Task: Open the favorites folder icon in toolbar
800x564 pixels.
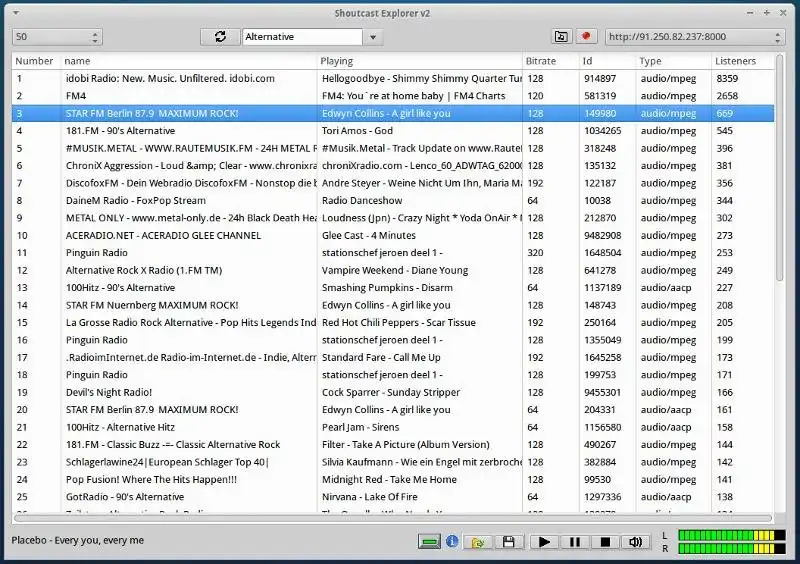Action: (561, 37)
